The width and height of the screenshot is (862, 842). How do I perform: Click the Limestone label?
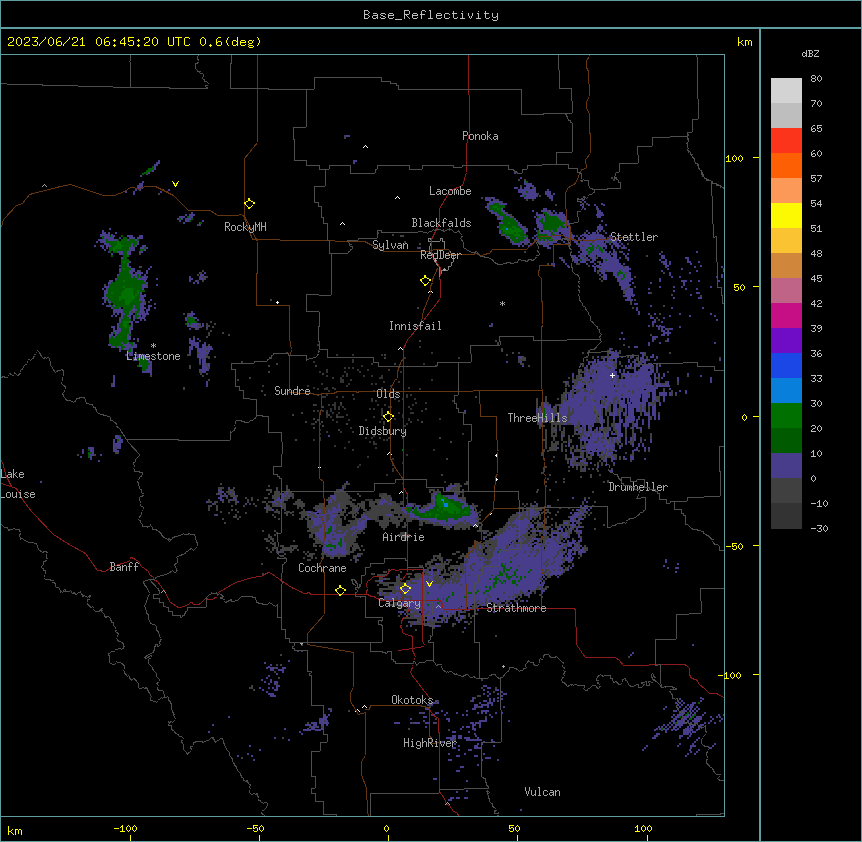153,356
